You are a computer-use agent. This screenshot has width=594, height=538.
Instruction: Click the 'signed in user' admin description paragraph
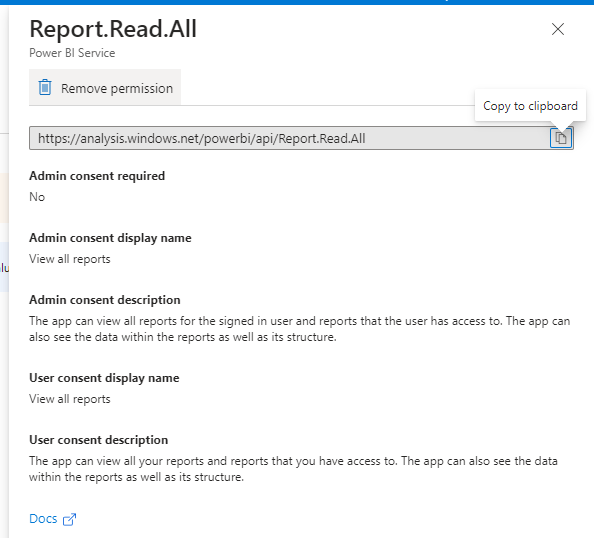pyautogui.click(x=300, y=329)
